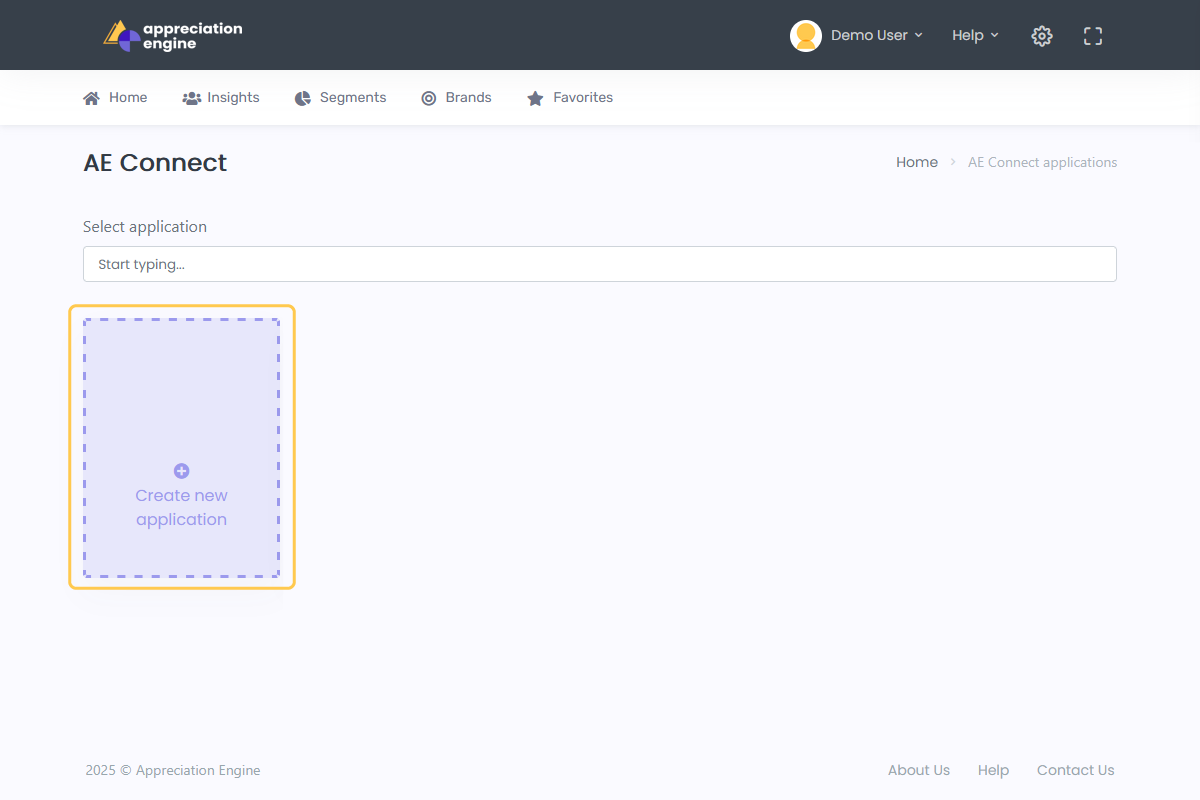Click the plus icon in new application card
The image size is (1200, 800).
pos(181,471)
